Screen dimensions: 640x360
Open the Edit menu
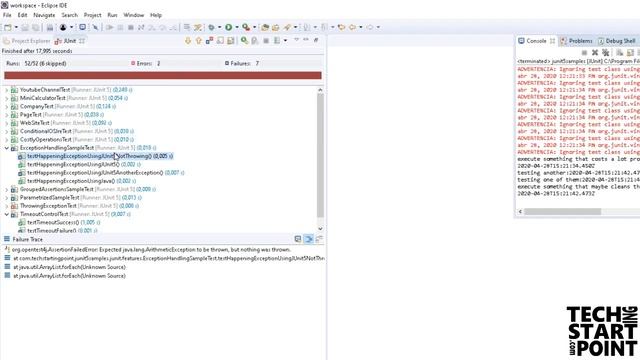click(x=22, y=15)
